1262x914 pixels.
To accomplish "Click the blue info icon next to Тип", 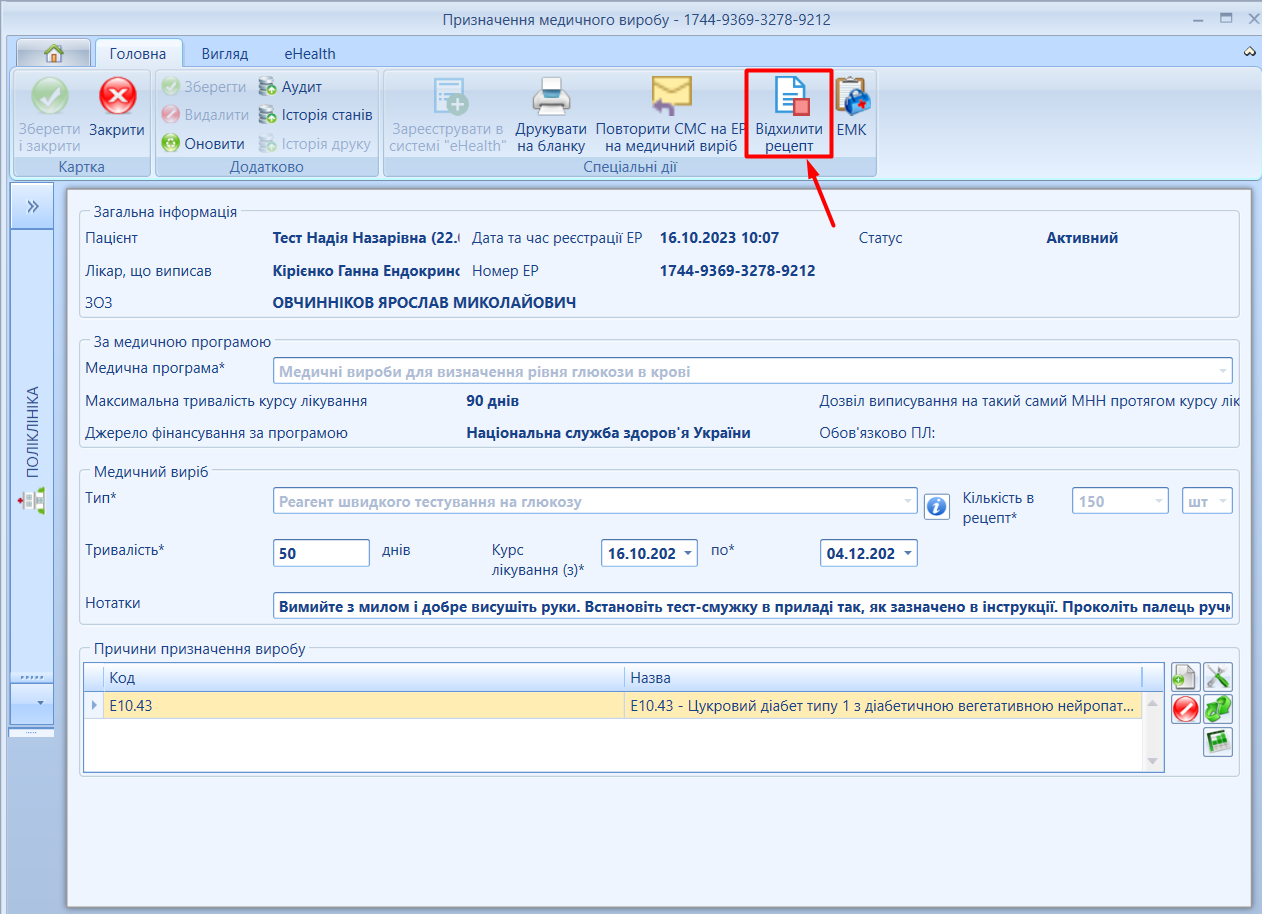I will click(x=936, y=506).
